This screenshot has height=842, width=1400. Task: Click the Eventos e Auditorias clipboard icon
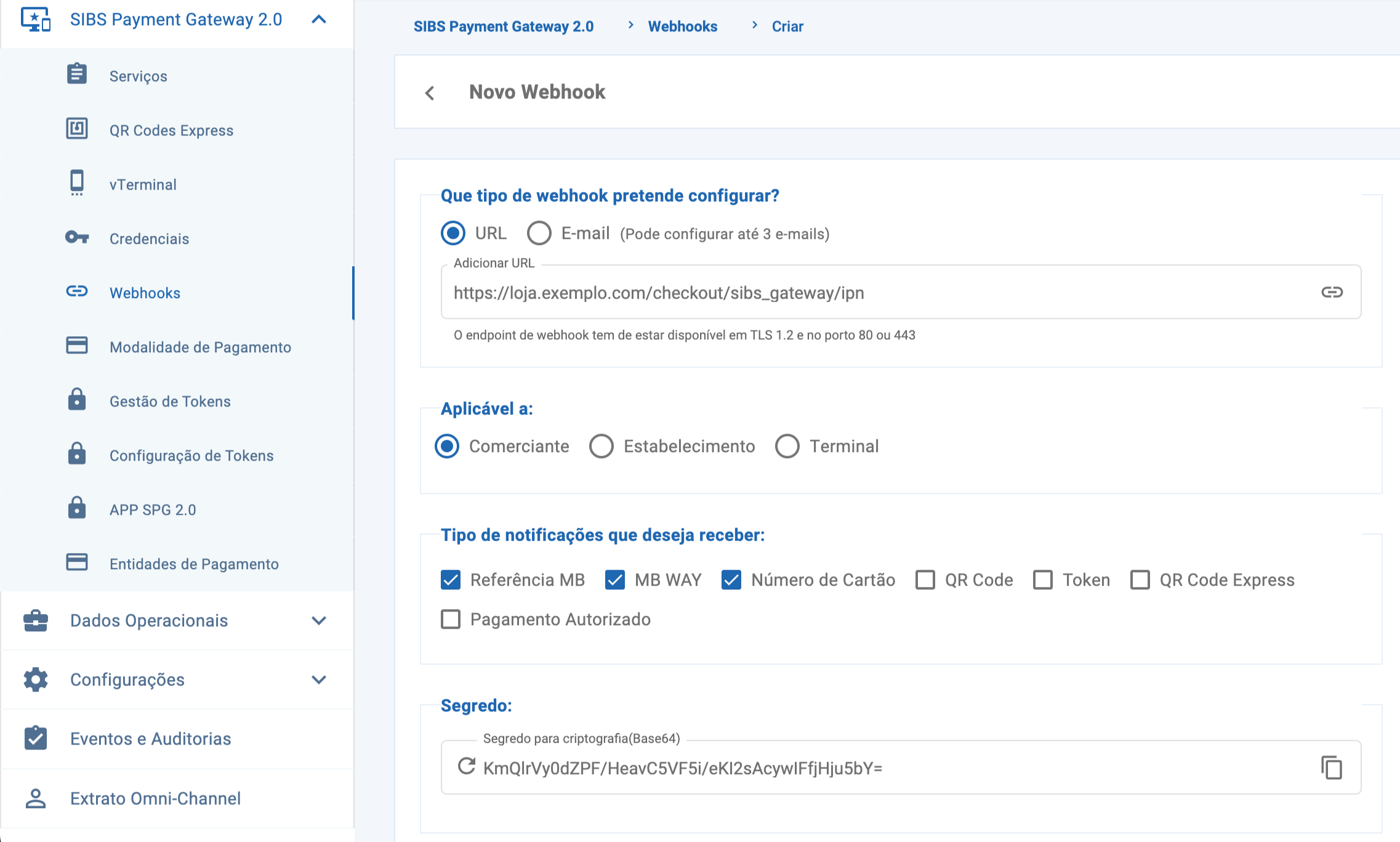(36, 738)
